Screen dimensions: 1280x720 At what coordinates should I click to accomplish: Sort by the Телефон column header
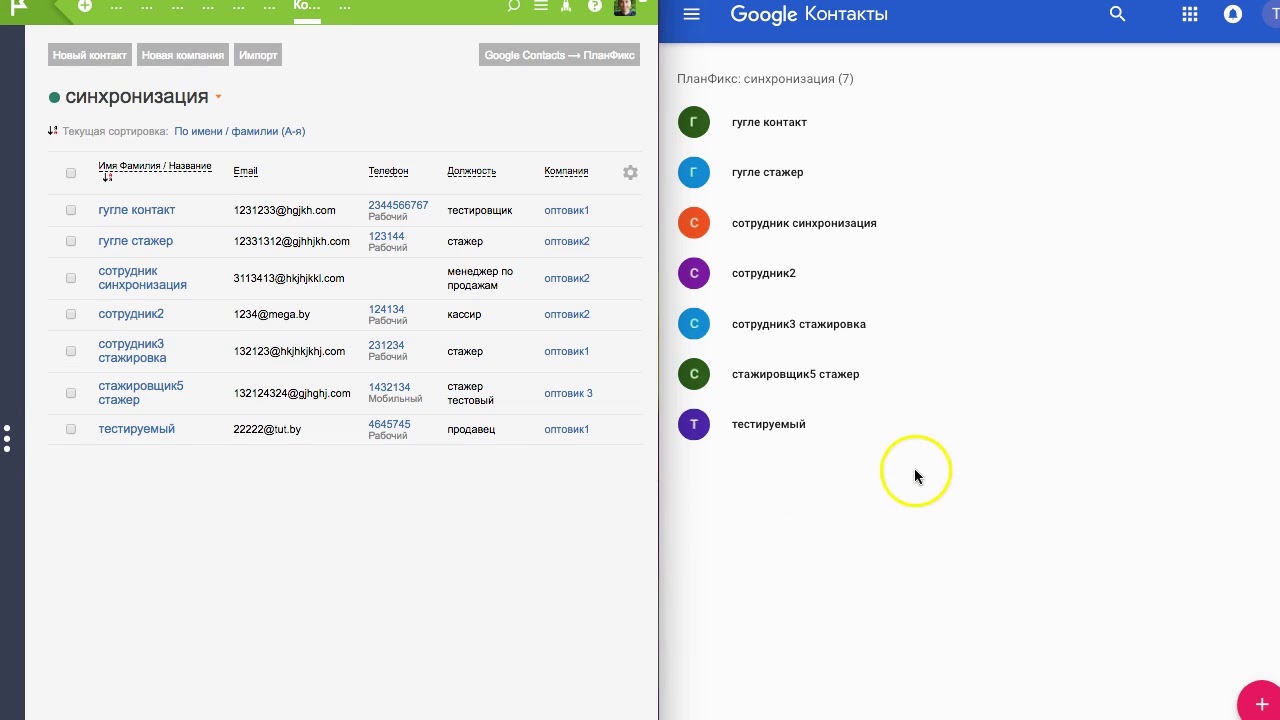(x=388, y=171)
